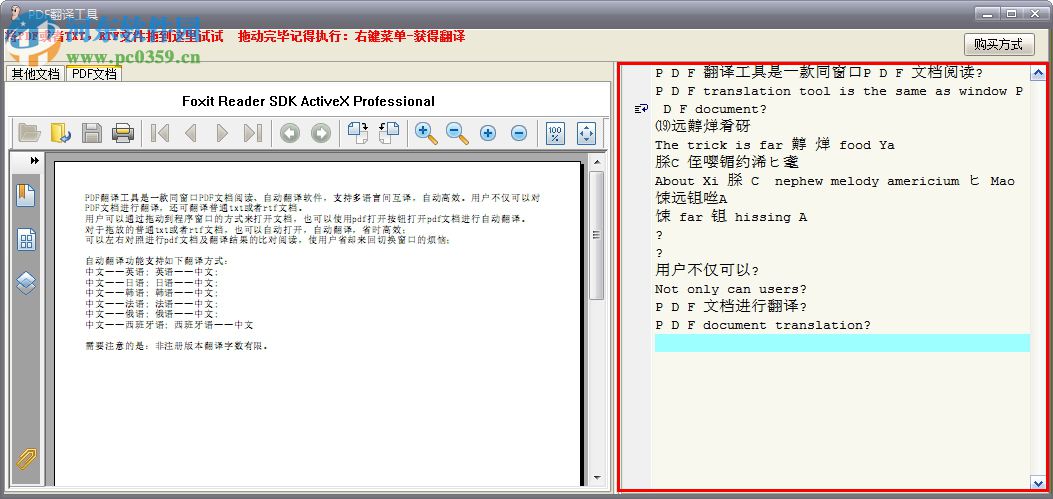Select the magnifier zoom-out tool
The height and width of the screenshot is (499, 1053).
pyautogui.click(x=457, y=133)
